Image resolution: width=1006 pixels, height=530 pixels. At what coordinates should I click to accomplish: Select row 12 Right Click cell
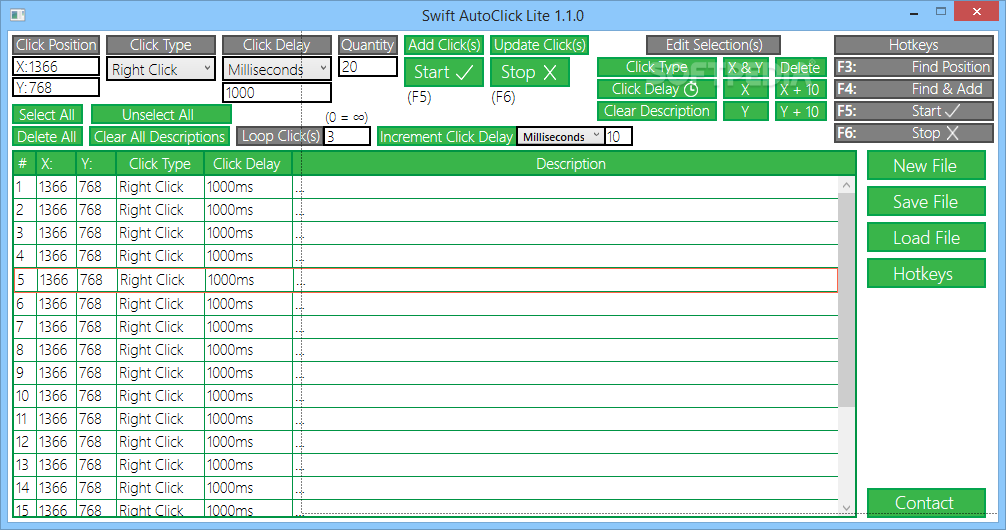point(160,442)
